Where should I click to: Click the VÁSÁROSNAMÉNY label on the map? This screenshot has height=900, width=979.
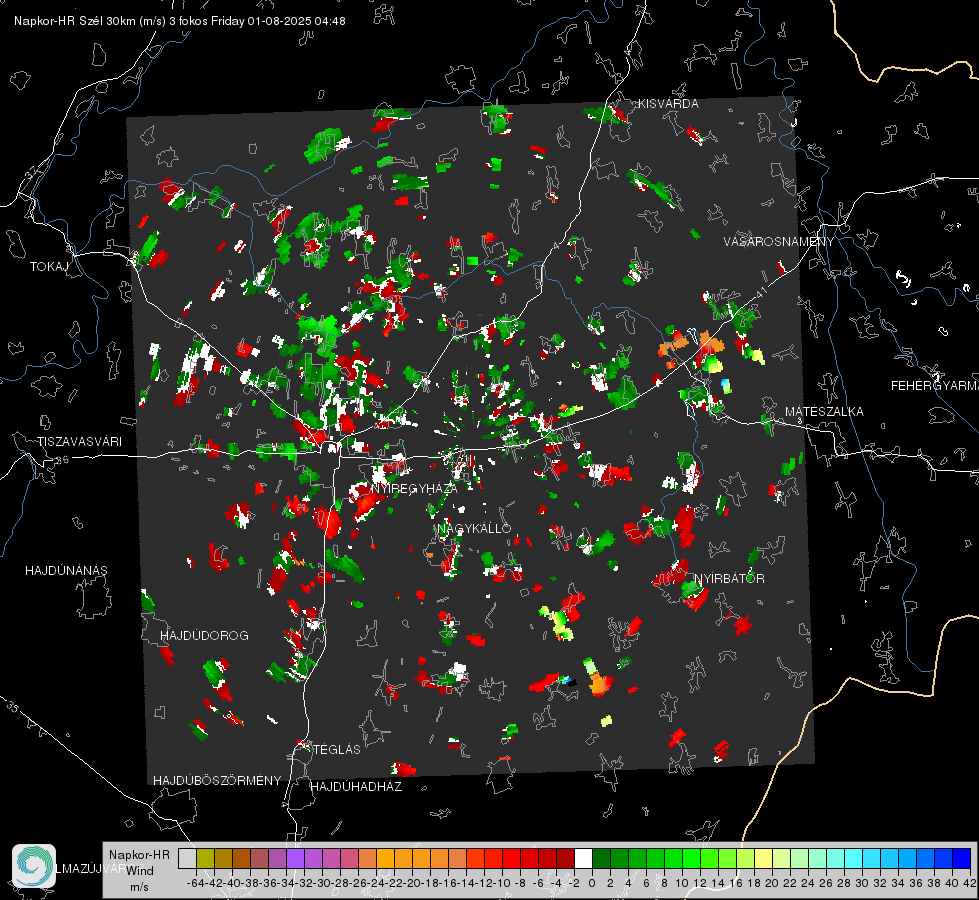(779, 242)
